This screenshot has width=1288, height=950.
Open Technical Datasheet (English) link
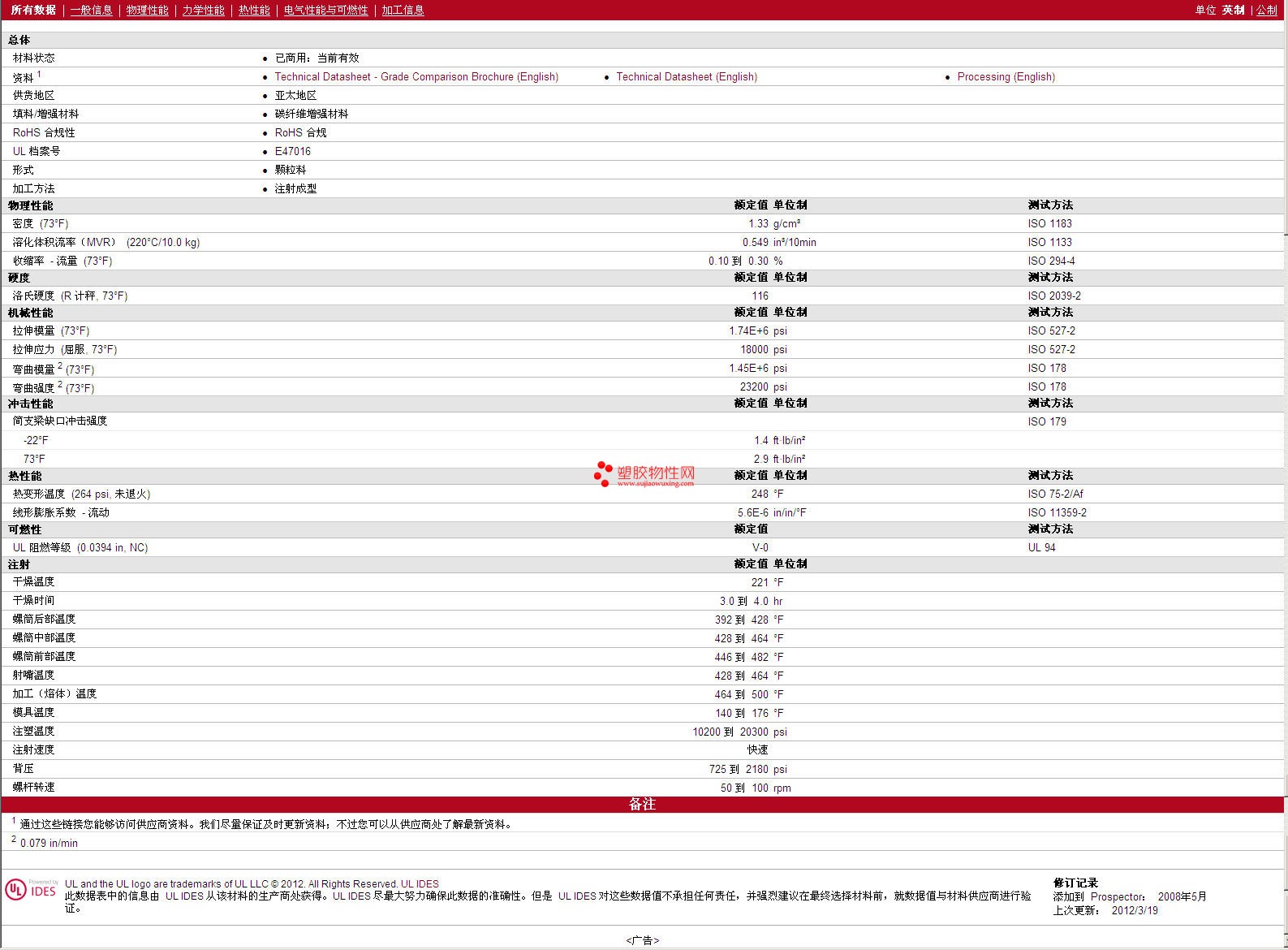(686, 77)
